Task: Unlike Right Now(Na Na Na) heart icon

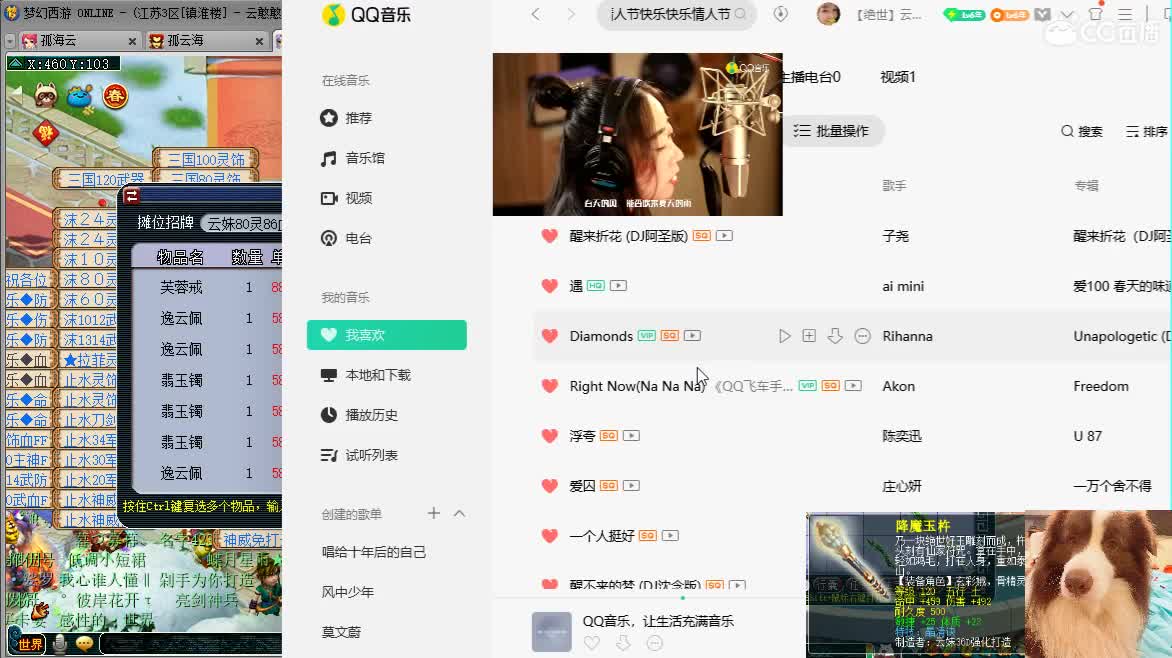Action: (549, 386)
